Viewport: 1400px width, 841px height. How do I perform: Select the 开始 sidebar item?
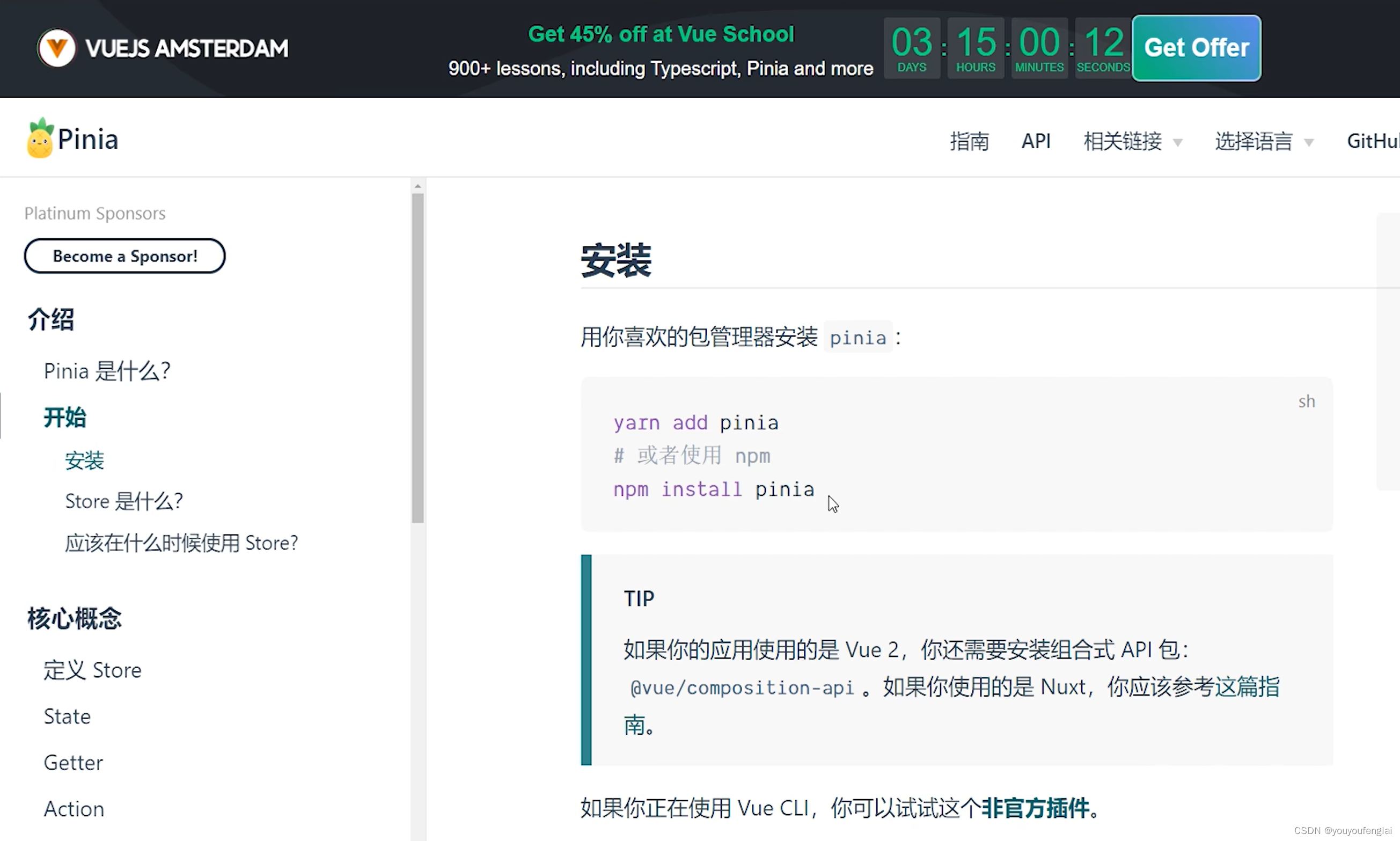[65, 418]
